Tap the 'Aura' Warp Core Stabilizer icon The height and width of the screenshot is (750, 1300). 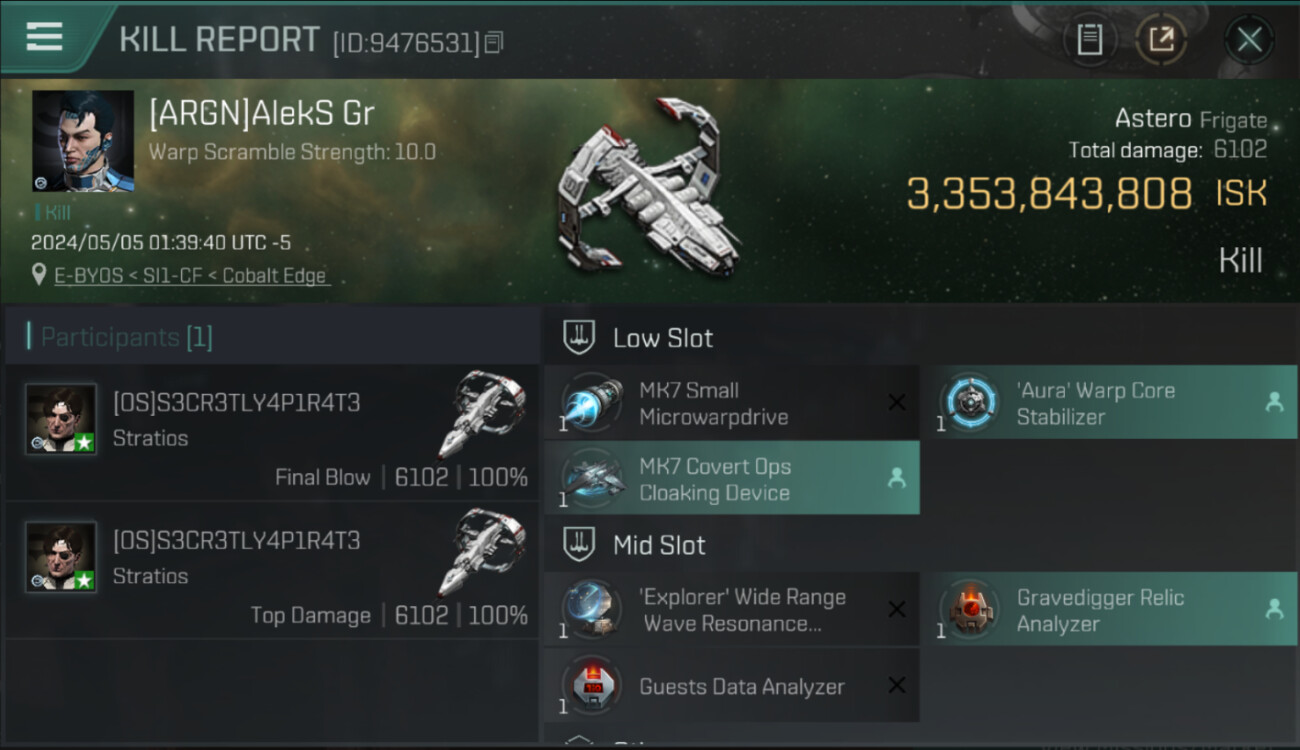969,403
